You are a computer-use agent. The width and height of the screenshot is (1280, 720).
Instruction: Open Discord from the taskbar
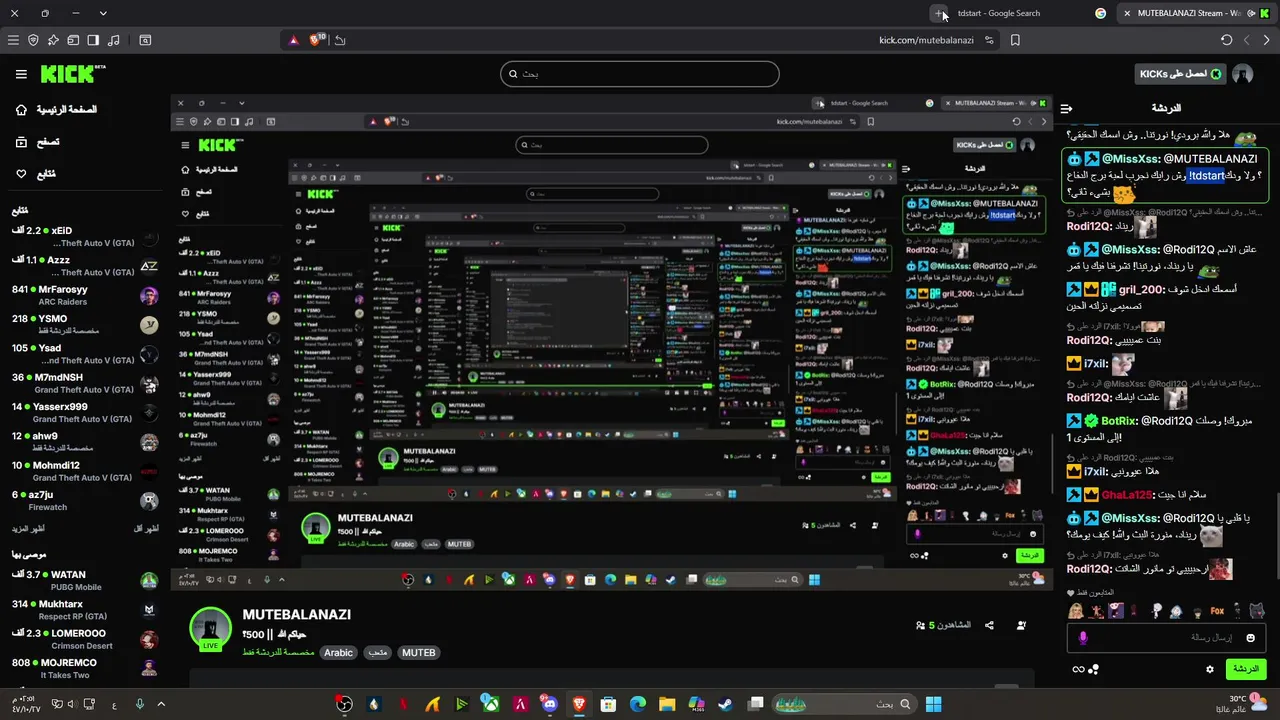550,704
